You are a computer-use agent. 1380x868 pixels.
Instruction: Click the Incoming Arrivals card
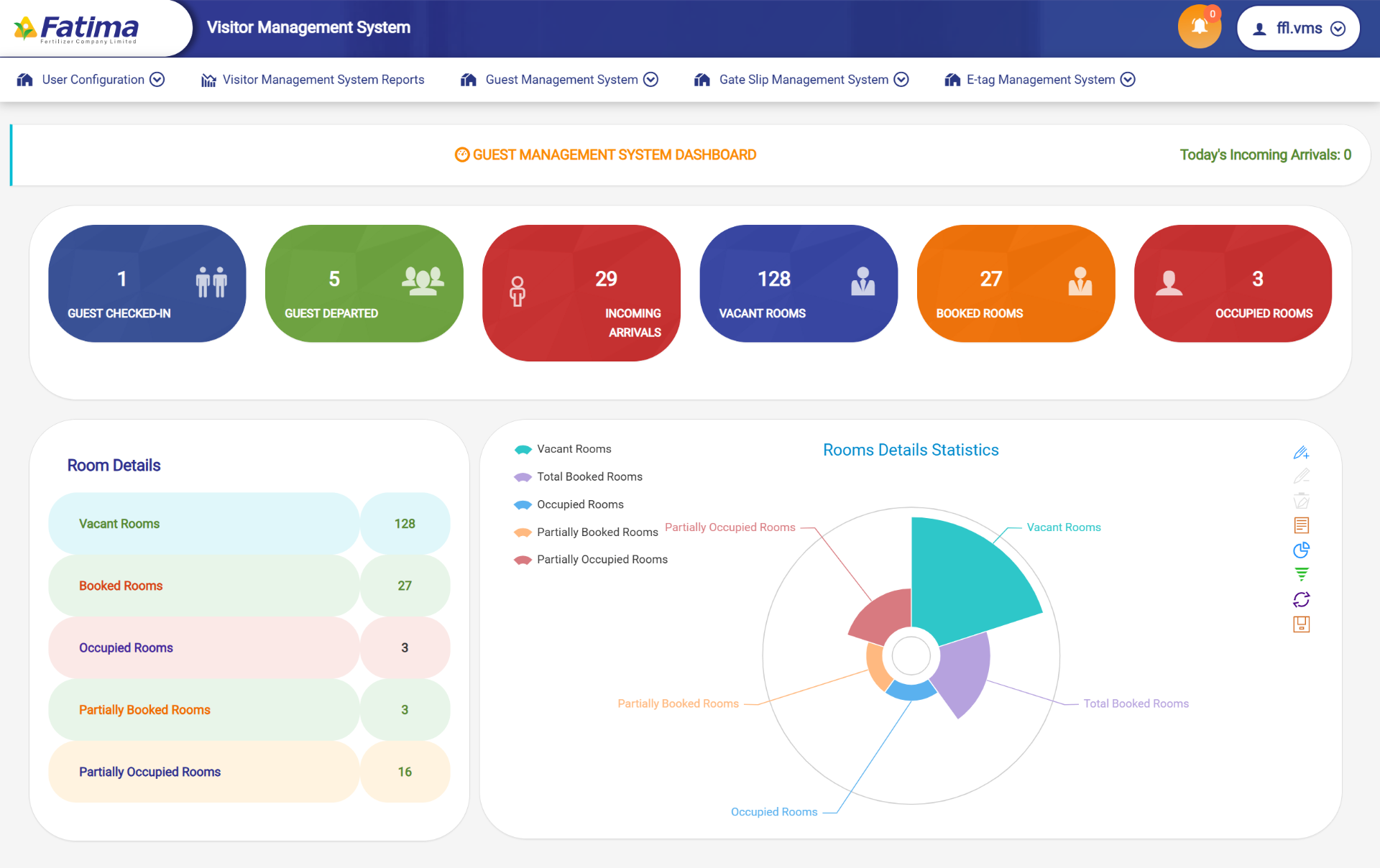[581, 292]
